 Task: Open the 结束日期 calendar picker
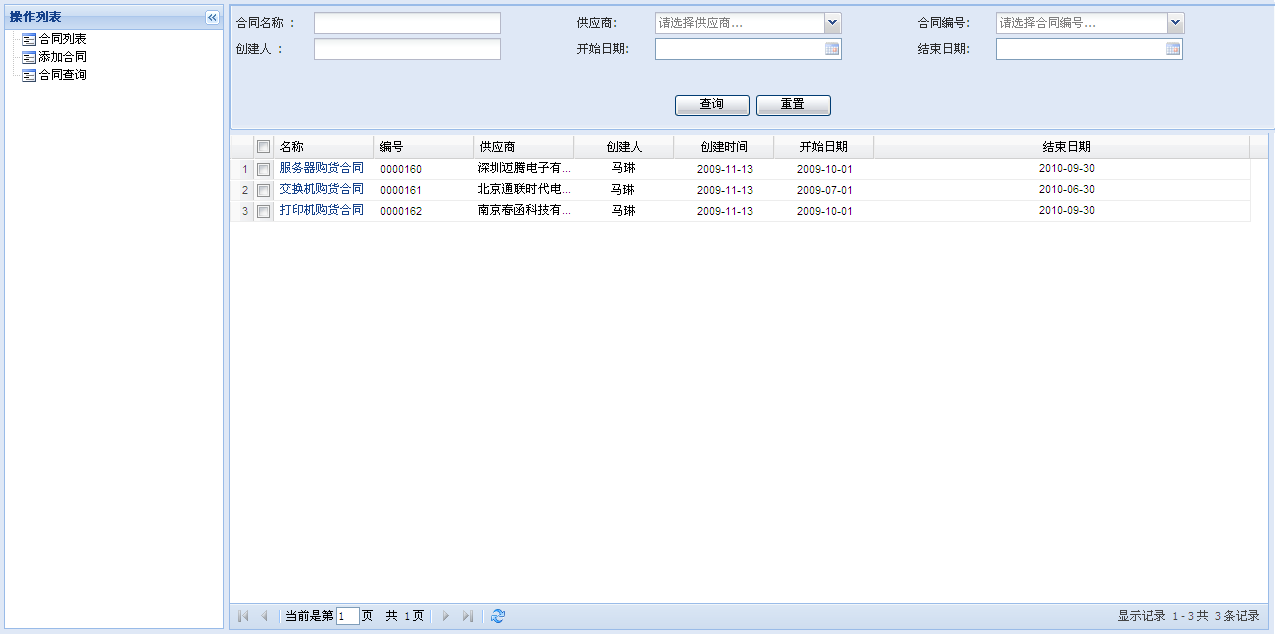click(1173, 49)
